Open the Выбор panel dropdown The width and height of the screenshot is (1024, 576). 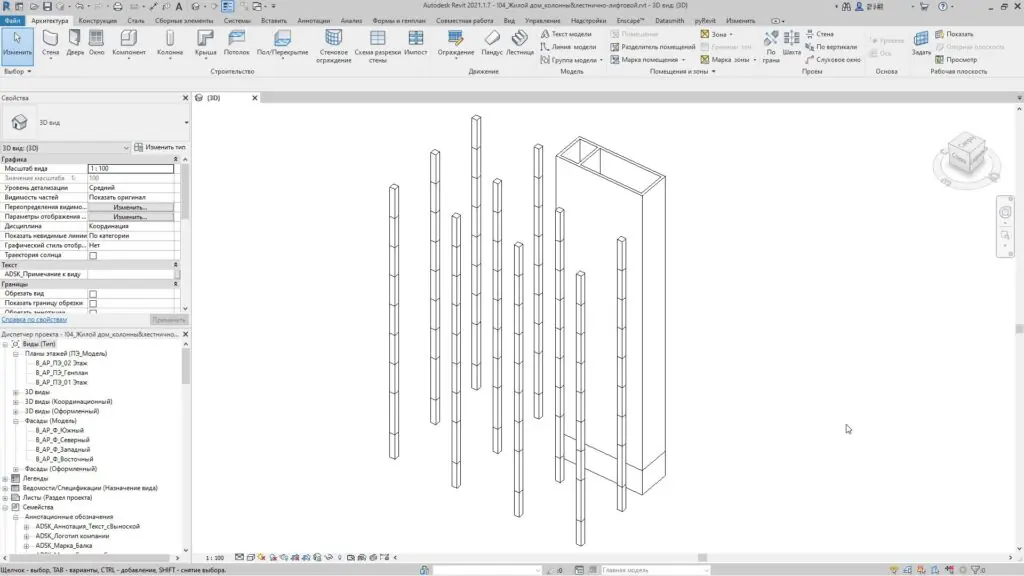[18, 72]
